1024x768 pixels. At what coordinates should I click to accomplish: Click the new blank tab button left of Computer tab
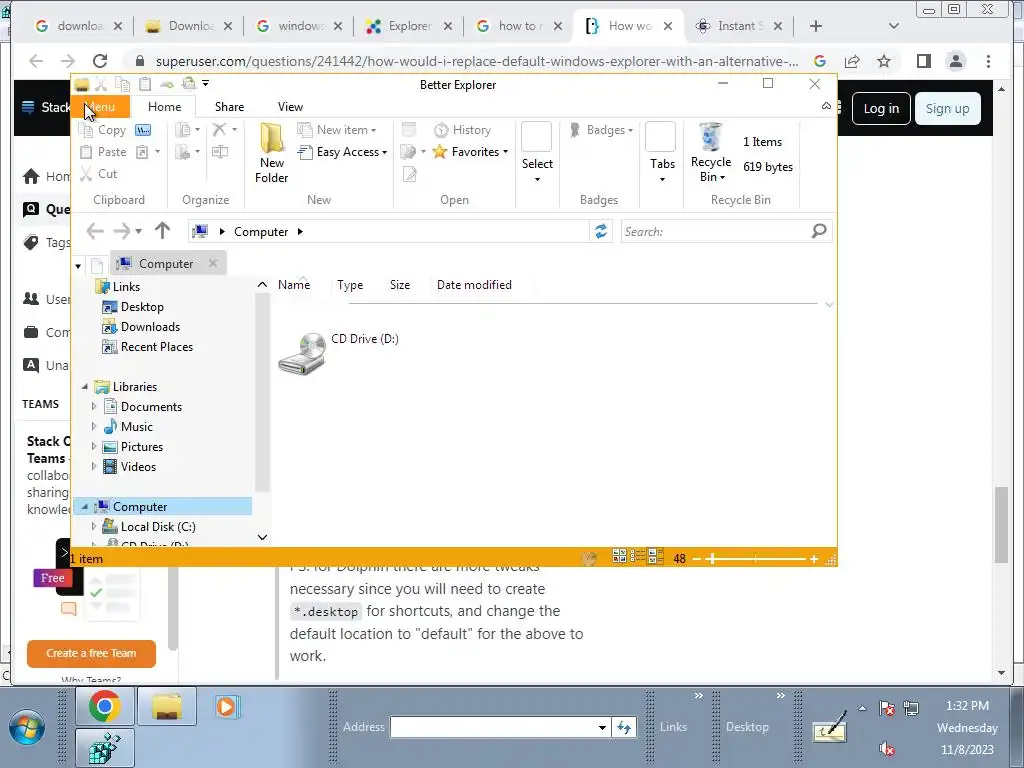tap(97, 265)
